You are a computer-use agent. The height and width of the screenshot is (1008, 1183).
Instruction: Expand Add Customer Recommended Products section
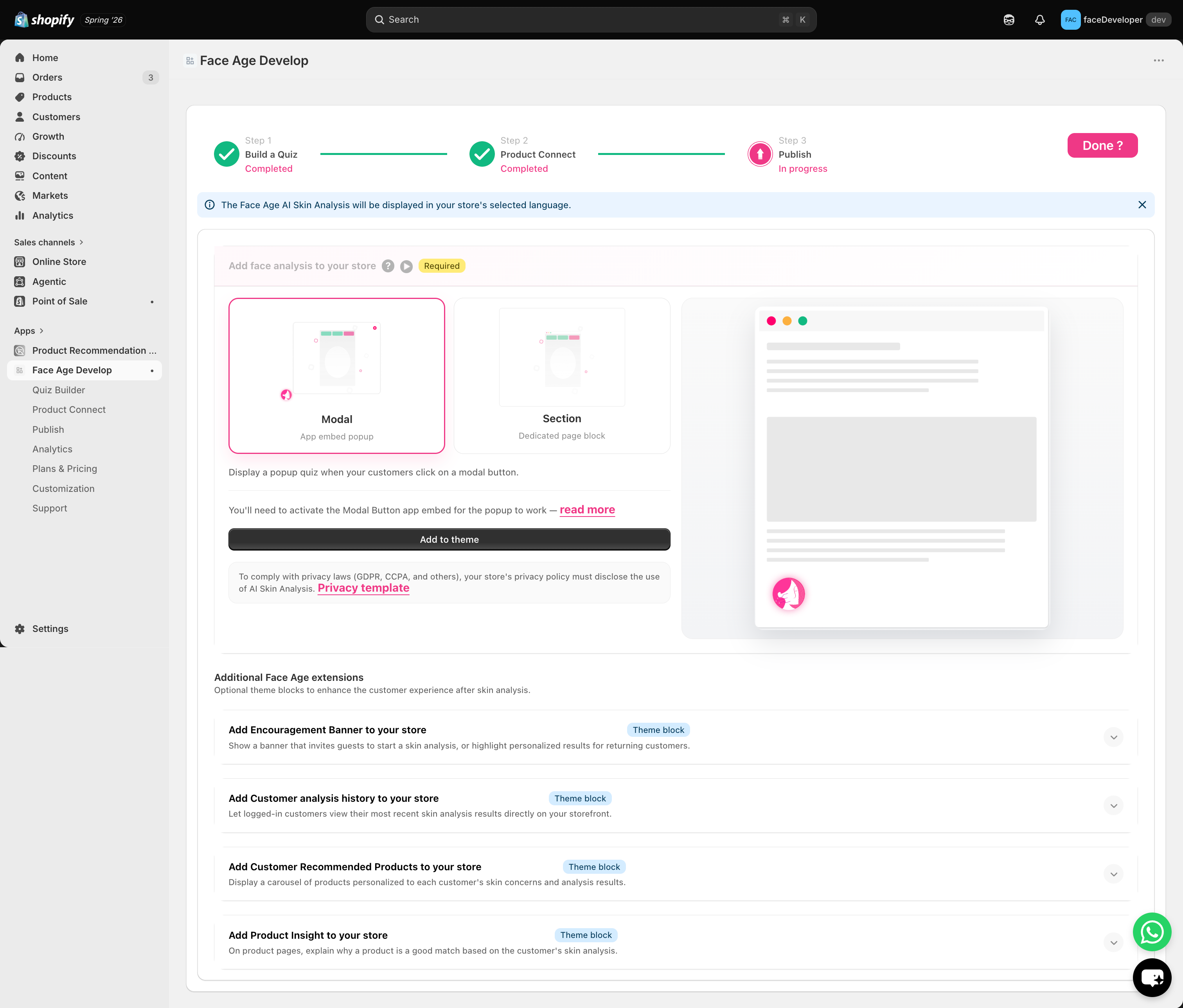1113,874
